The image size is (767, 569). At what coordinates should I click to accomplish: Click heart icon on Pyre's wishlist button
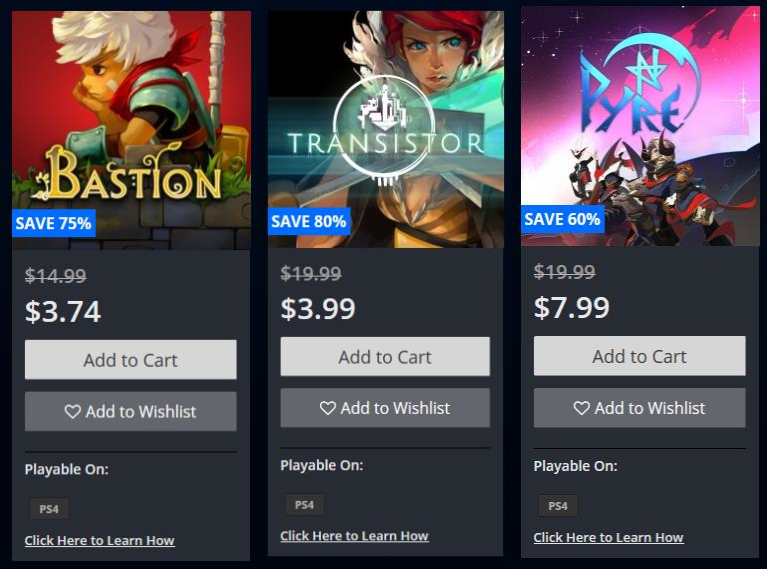(581, 408)
